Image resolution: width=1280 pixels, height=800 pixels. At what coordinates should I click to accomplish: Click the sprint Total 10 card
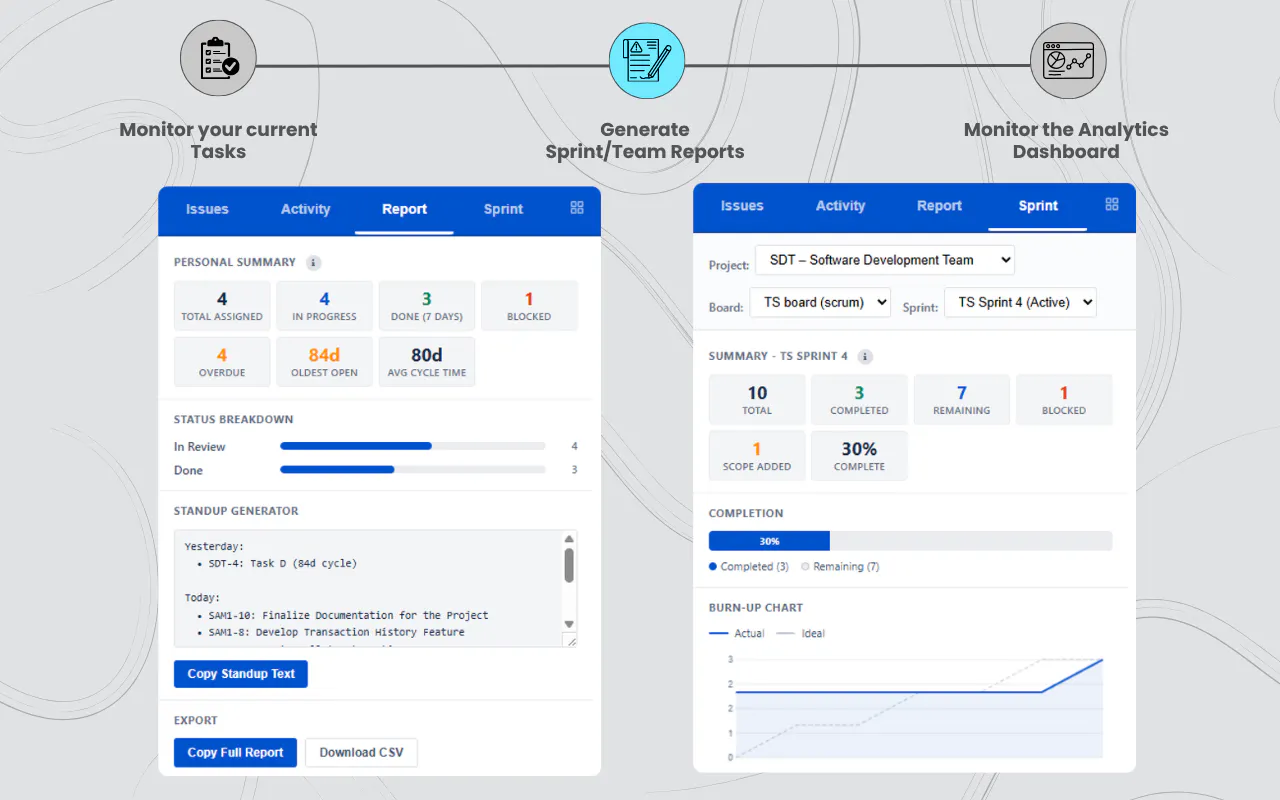pos(757,400)
